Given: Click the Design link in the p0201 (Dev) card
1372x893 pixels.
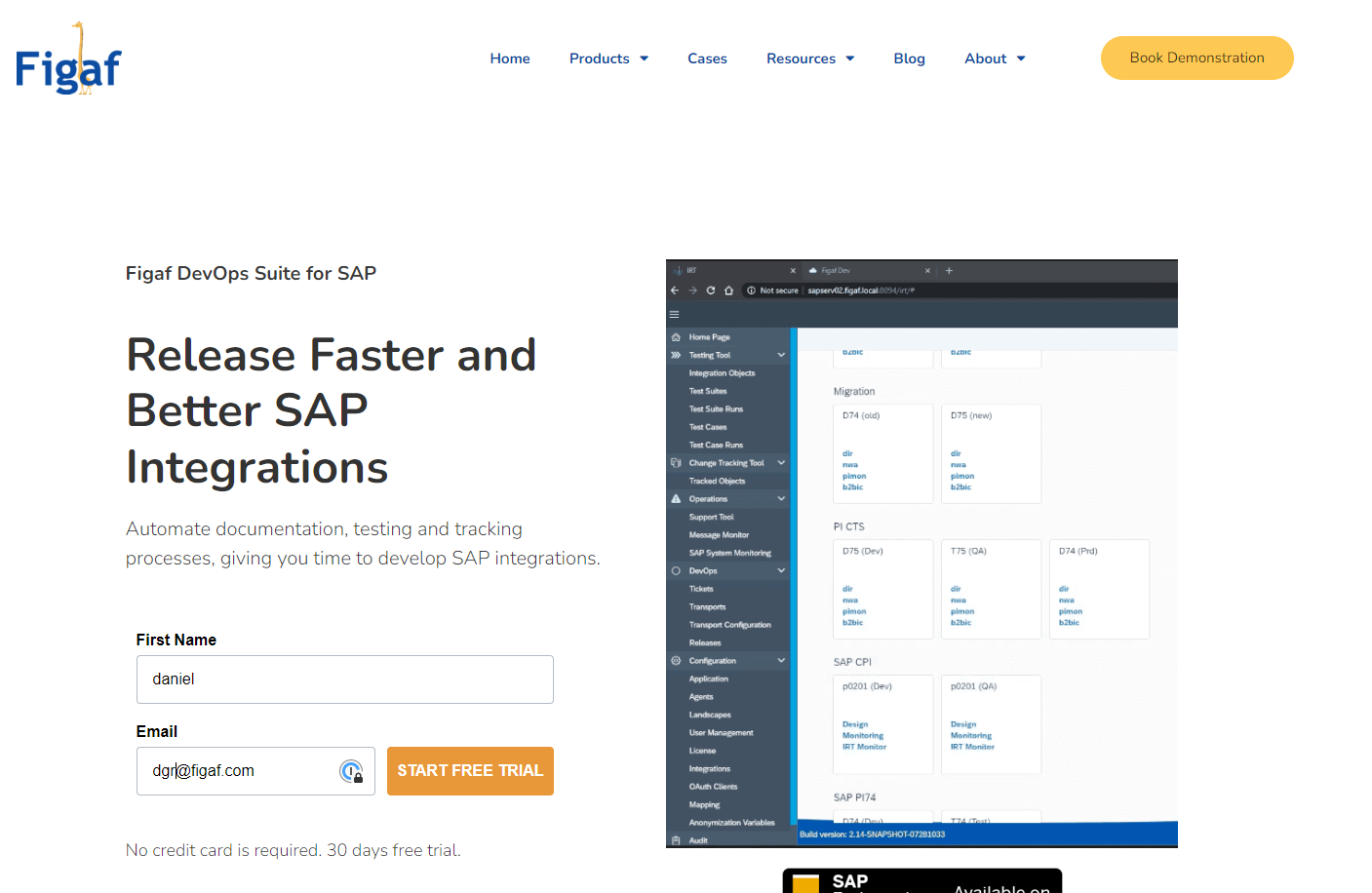Looking at the screenshot, I should pyautogui.click(x=855, y=724).
